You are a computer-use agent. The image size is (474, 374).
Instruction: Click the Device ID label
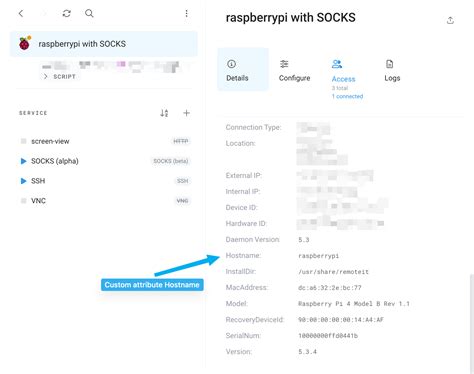[241, 207]
